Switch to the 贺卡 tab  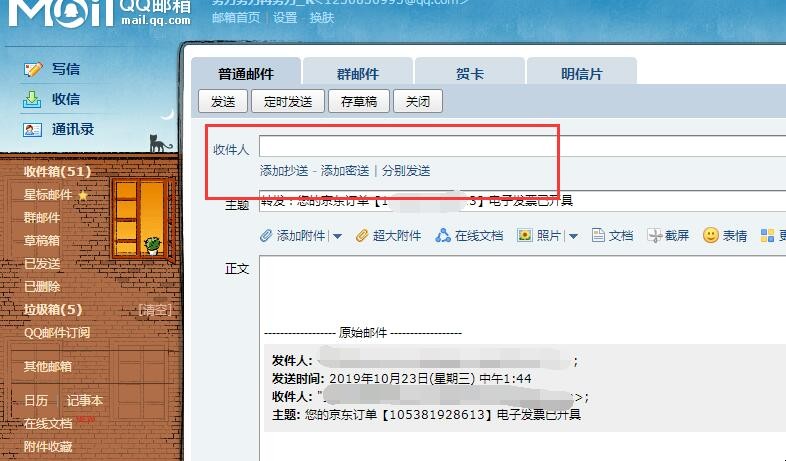coord(469,74)
